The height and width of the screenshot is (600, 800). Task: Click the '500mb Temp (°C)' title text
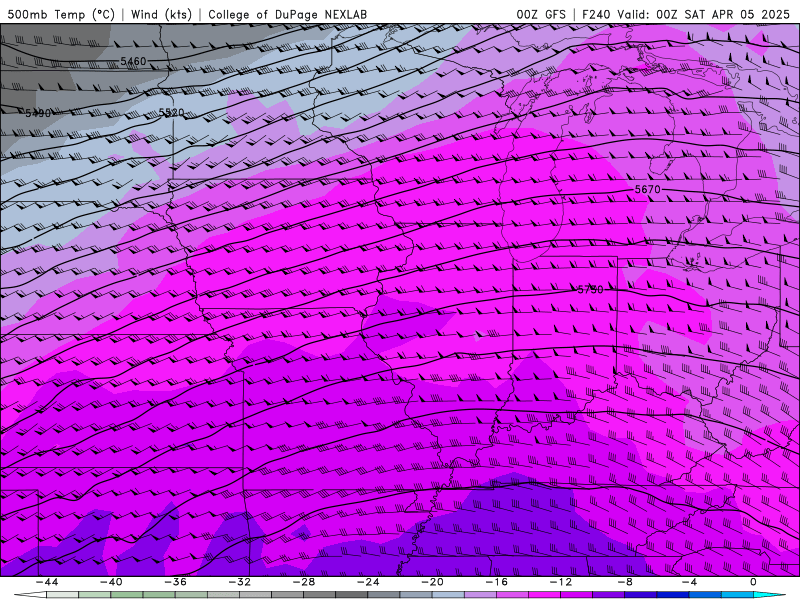pyautogui.click(x=61, y=15)
